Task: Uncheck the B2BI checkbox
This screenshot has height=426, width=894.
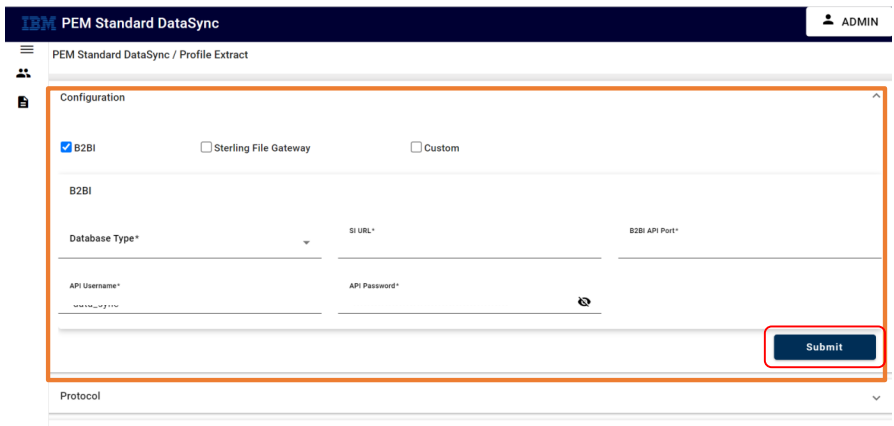Action: 66,147
